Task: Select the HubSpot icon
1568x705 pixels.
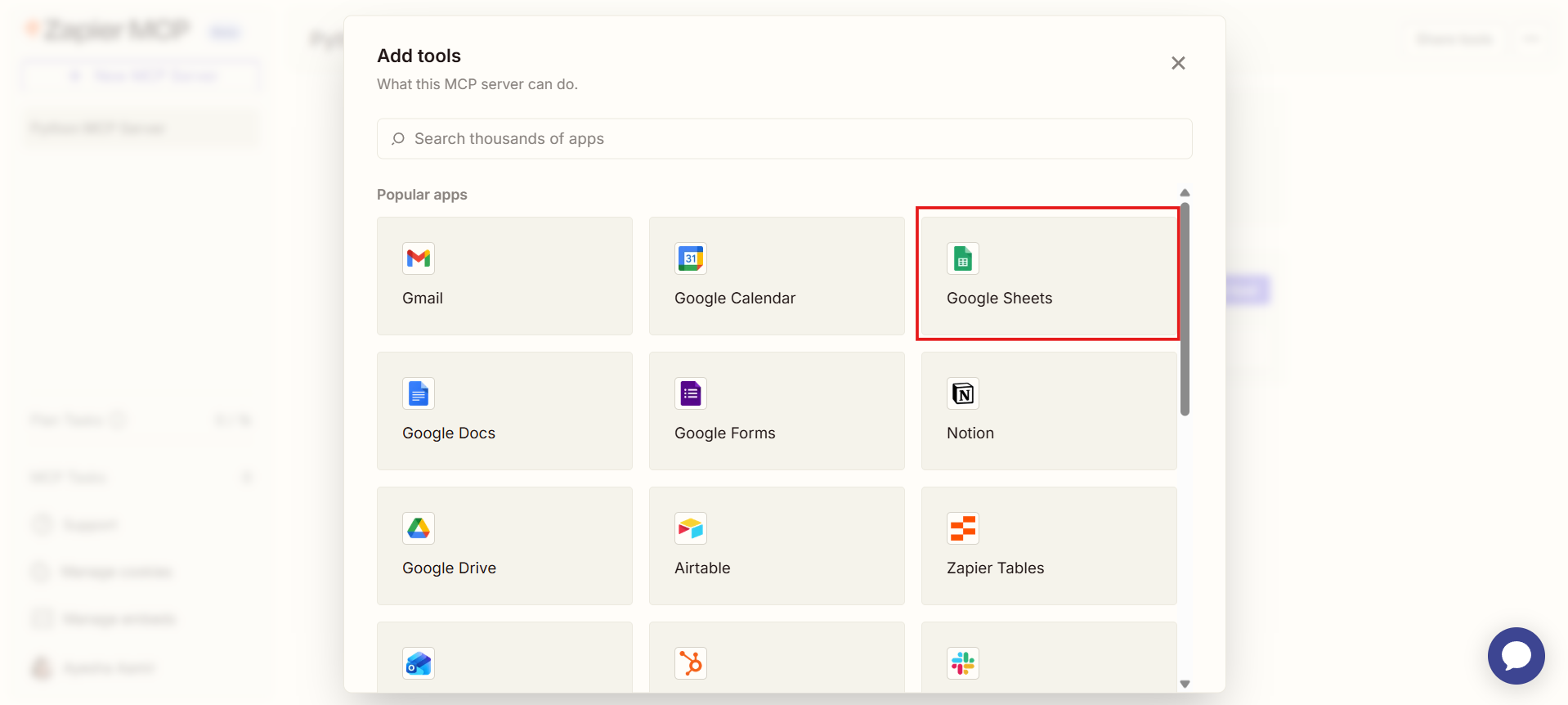Action: click(x=691, y=663)
